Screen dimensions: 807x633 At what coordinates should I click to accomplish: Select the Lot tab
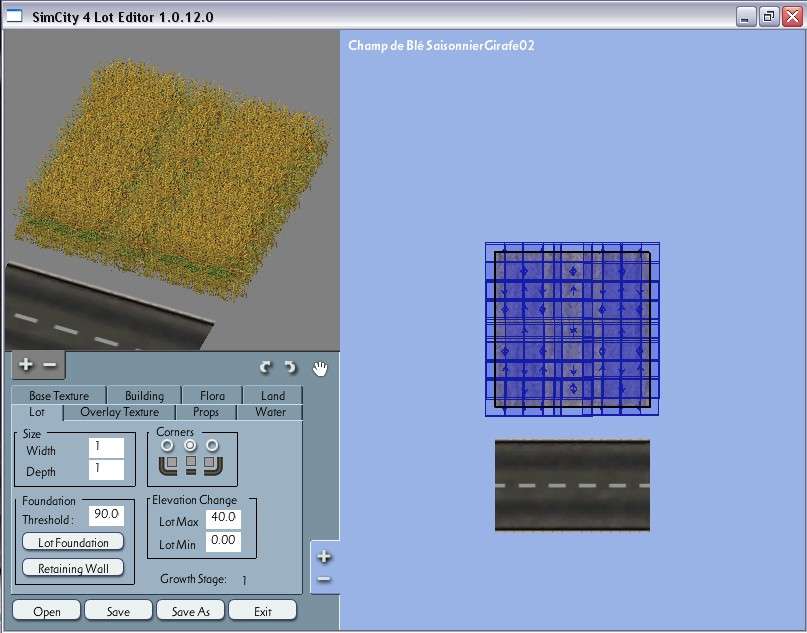coord(37,412)
